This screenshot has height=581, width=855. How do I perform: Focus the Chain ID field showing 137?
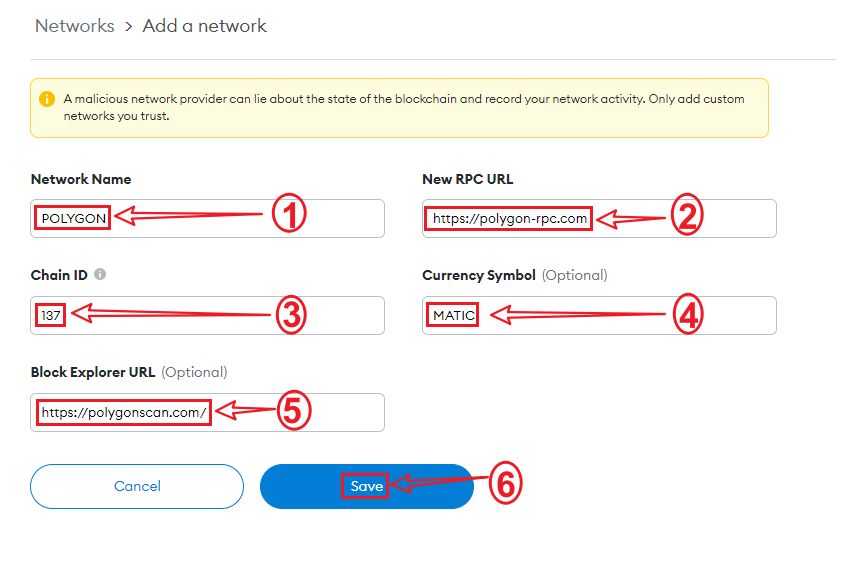click(x=207, y=315)
